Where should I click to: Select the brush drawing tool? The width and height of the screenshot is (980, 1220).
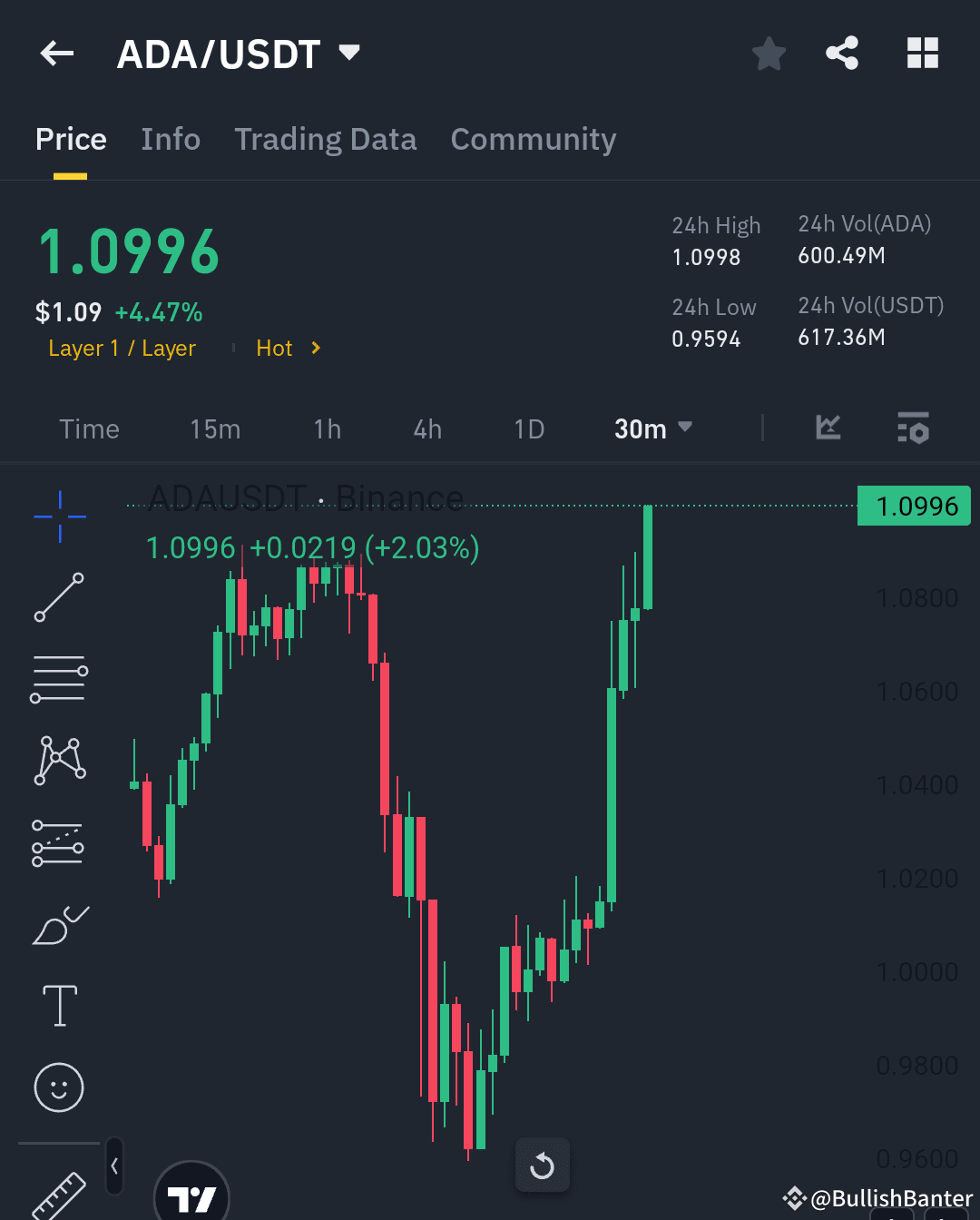pyautogui.click(x=58, y=924)
